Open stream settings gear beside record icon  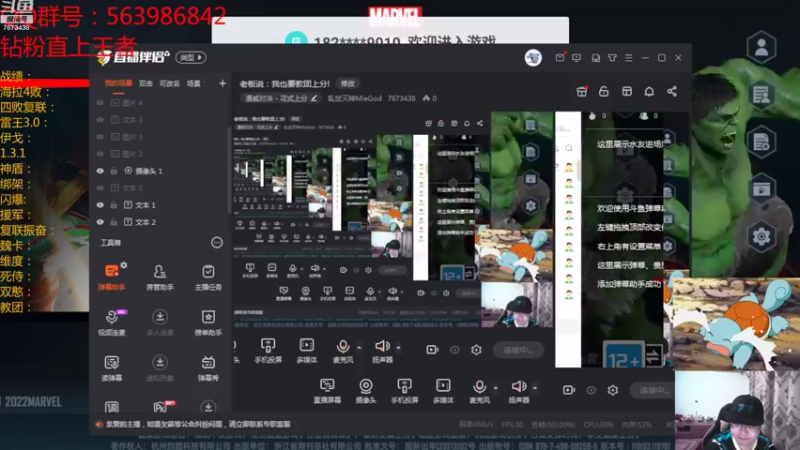coord(613,390)
